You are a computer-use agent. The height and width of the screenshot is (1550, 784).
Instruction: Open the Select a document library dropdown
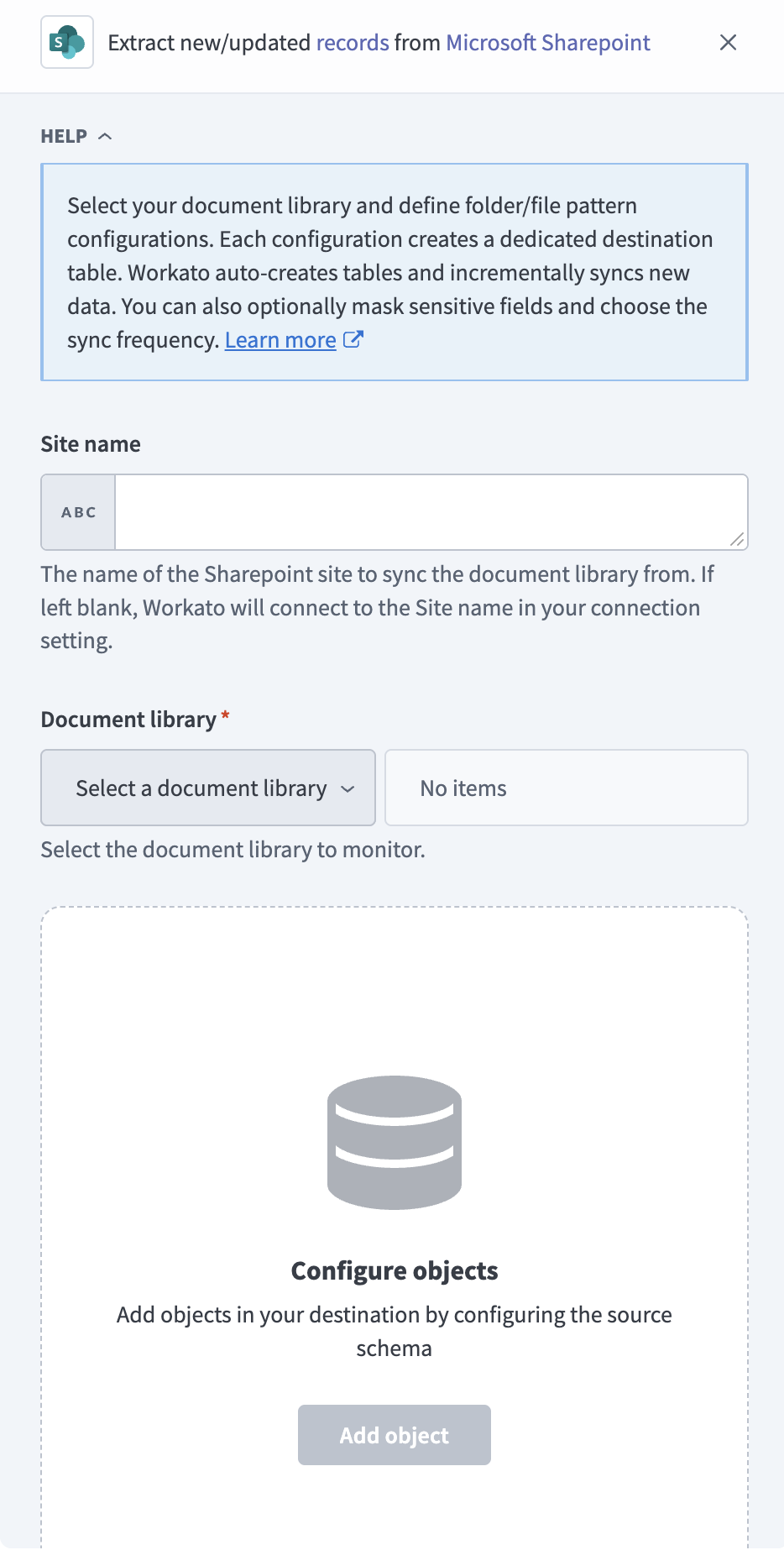click(208, 788)
